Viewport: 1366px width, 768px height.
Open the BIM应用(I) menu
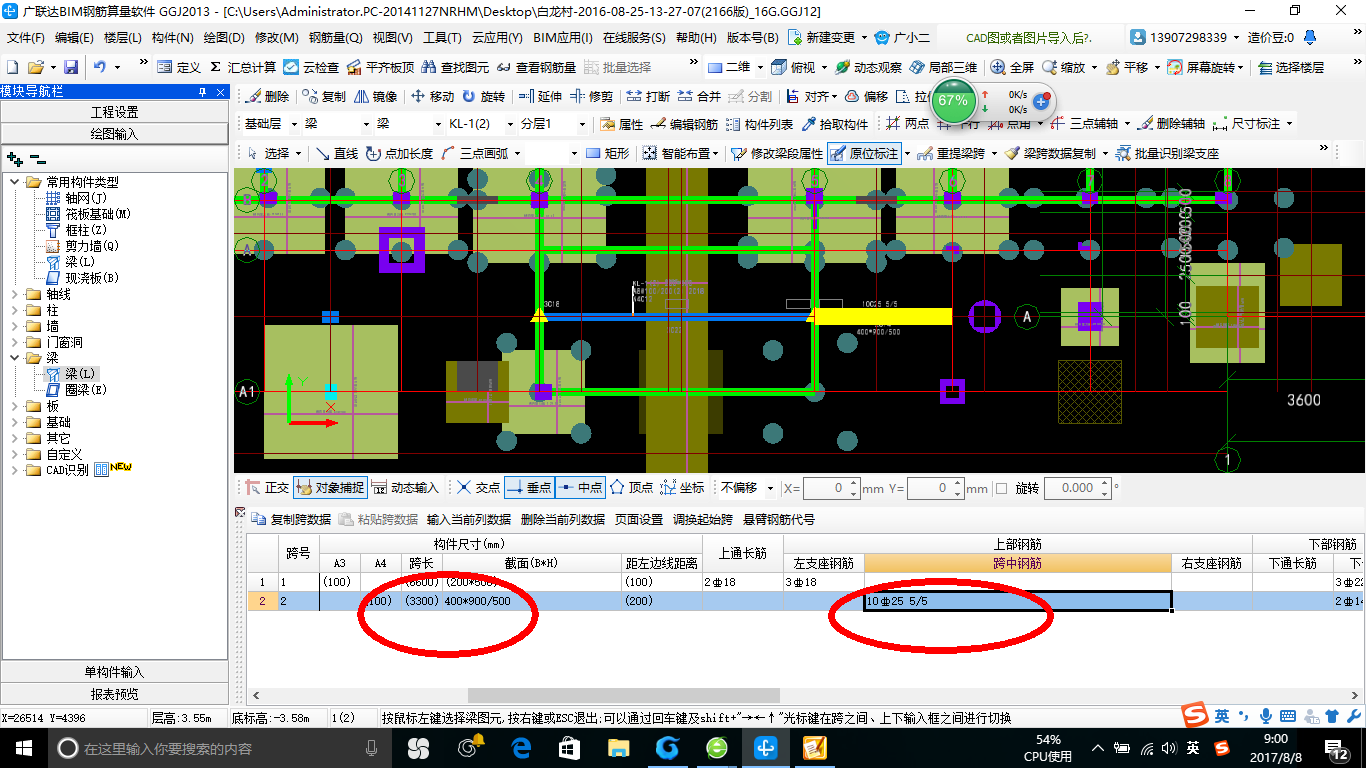coord(563,38)
